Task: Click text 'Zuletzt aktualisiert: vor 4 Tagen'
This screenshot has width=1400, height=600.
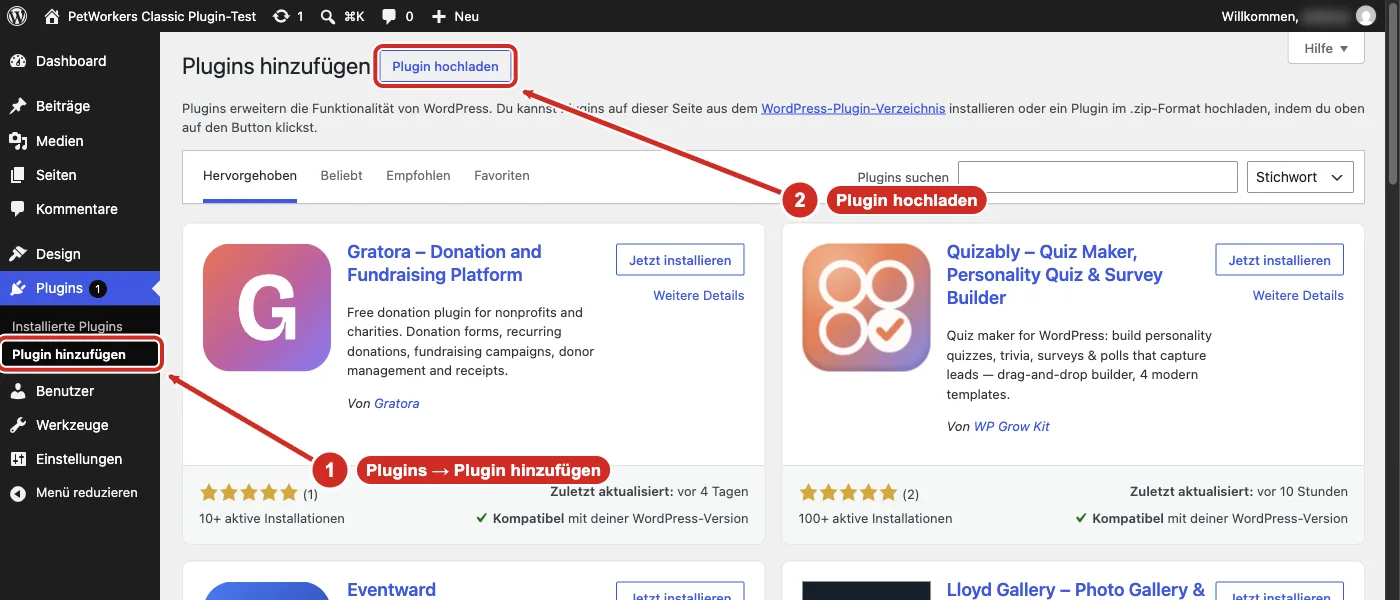Action: click(649, 491)
